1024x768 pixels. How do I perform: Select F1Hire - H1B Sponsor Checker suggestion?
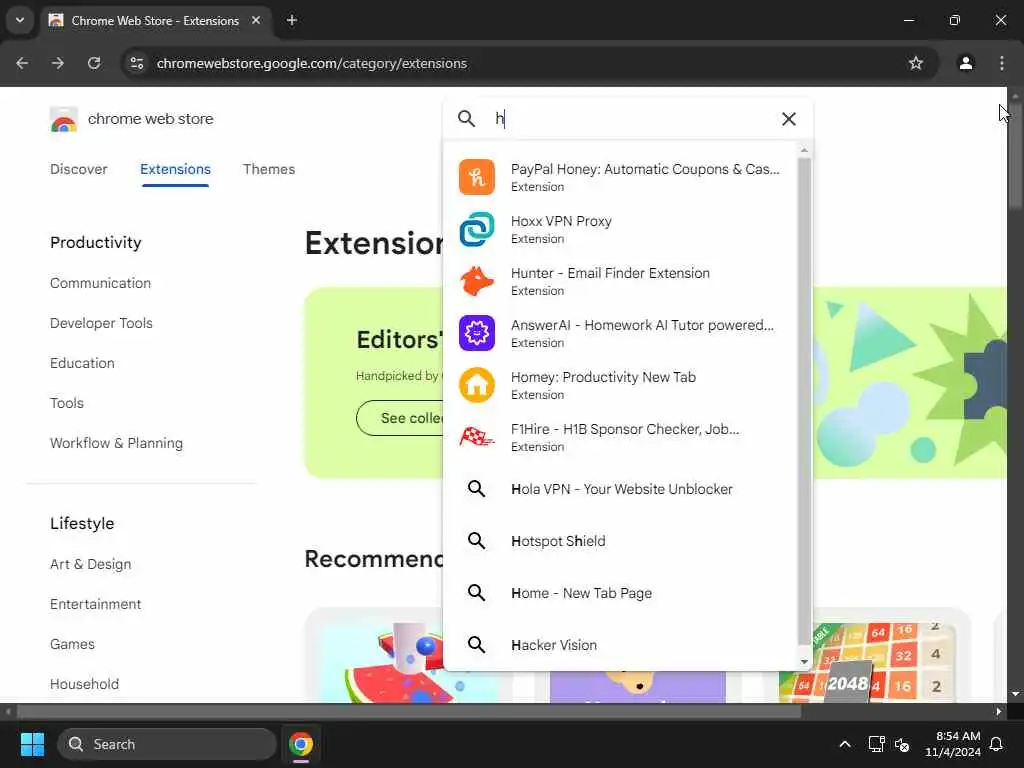pos(620,437)
